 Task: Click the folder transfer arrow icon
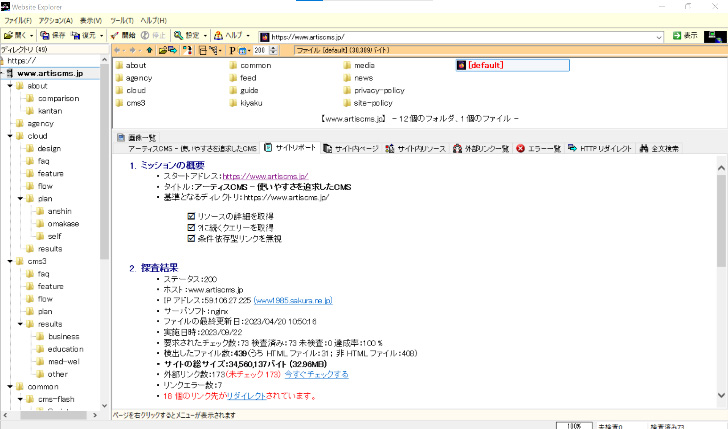pyautogui.click(x=172, y=50)
